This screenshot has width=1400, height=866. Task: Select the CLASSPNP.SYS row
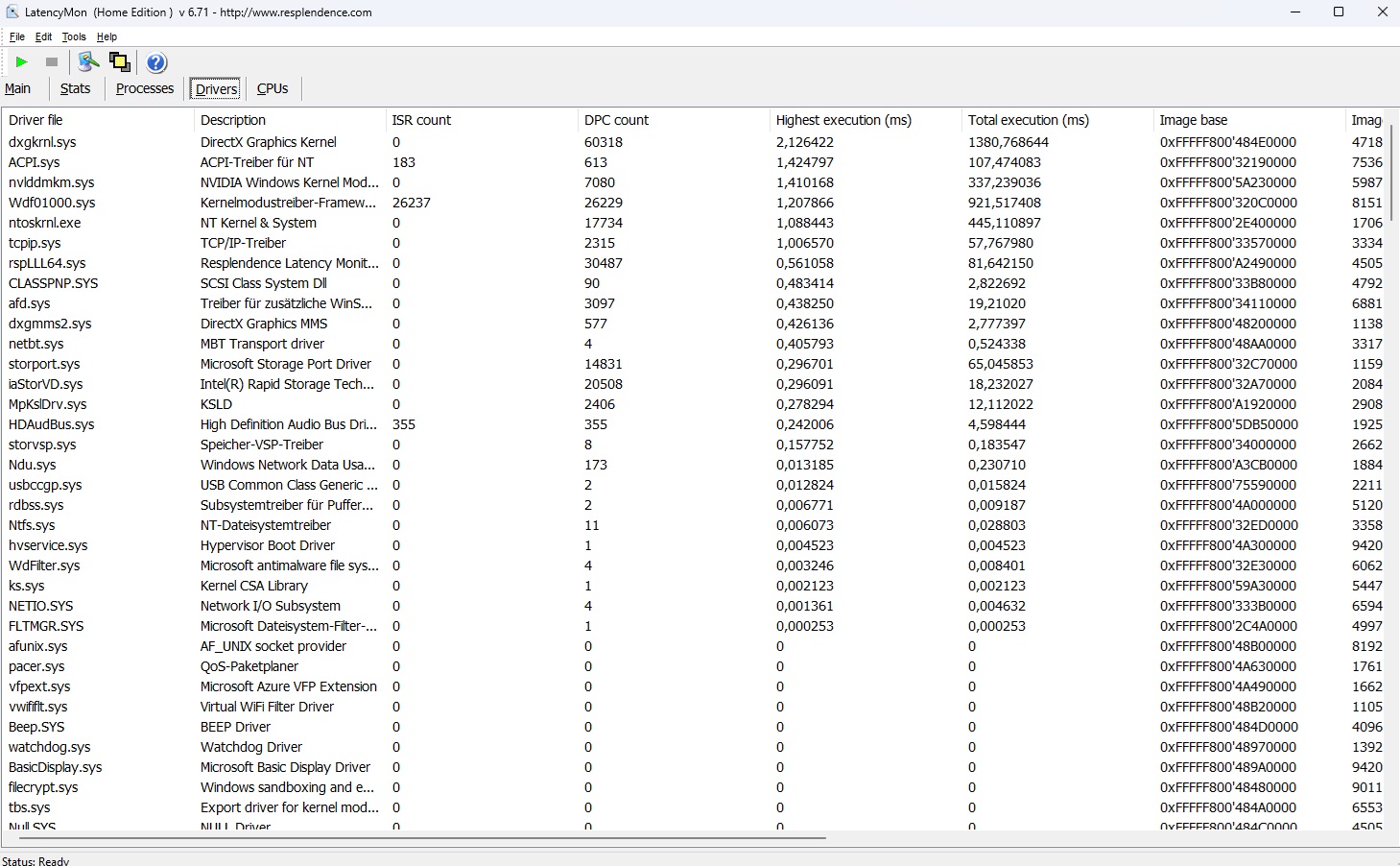695,283
